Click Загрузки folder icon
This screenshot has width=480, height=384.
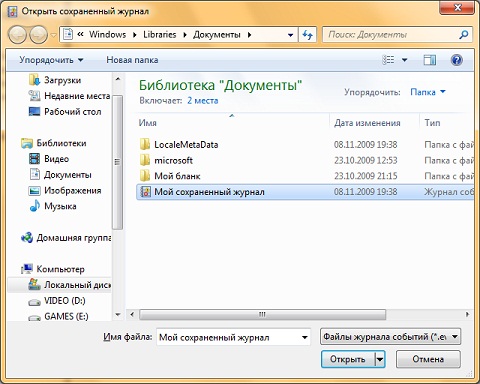coord(34,80)
